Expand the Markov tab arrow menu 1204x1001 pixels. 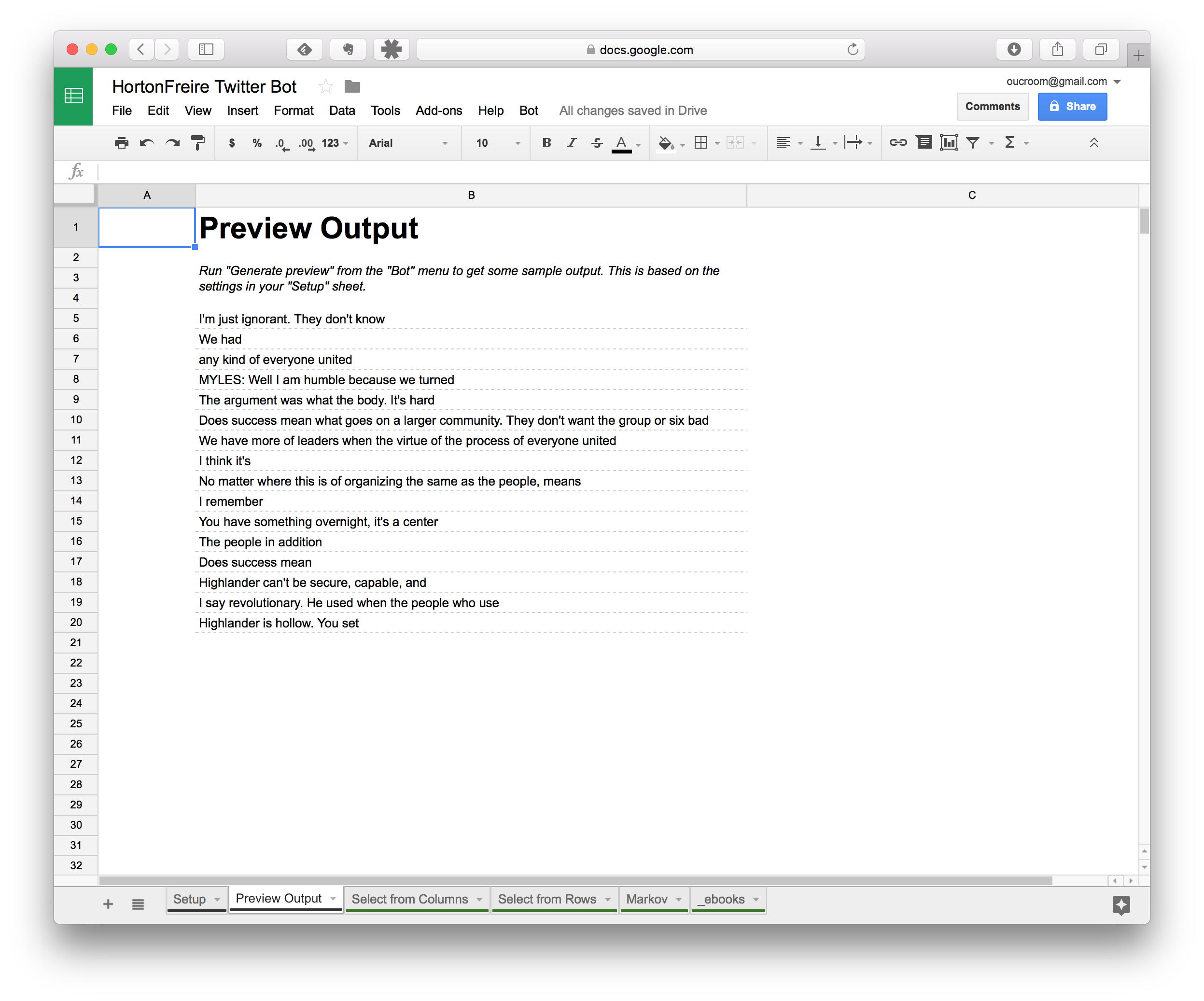coord(679,900)
